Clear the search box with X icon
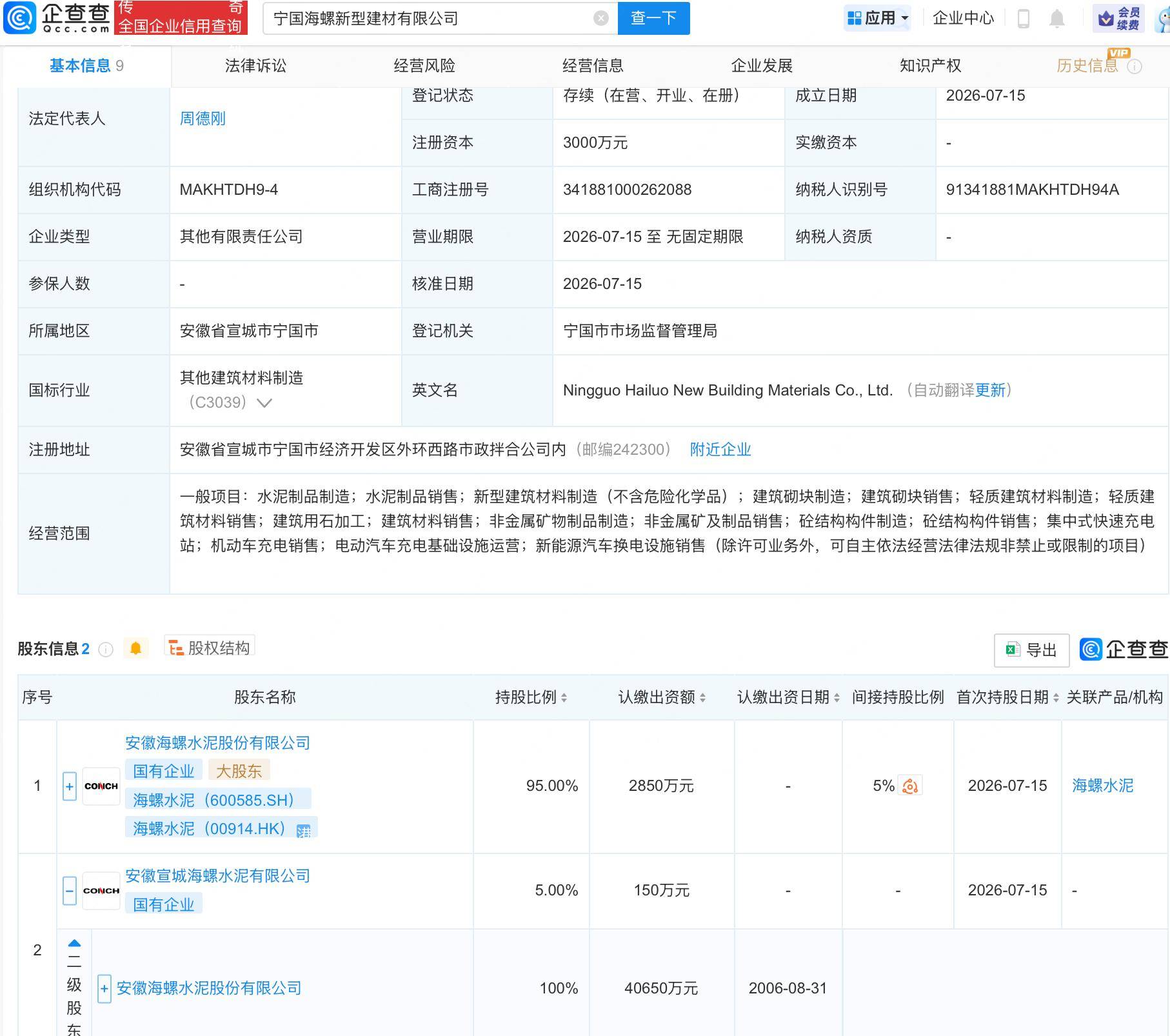This screenshot has width=1170, height=1036. click(601, 18)
